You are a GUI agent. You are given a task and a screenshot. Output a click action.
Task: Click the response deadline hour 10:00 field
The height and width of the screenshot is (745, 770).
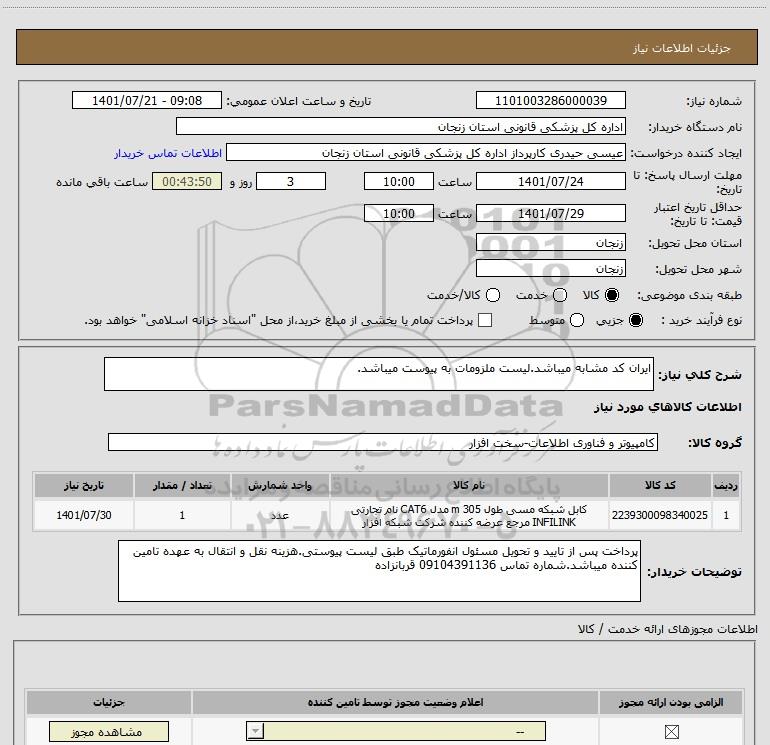pos(399,181)
